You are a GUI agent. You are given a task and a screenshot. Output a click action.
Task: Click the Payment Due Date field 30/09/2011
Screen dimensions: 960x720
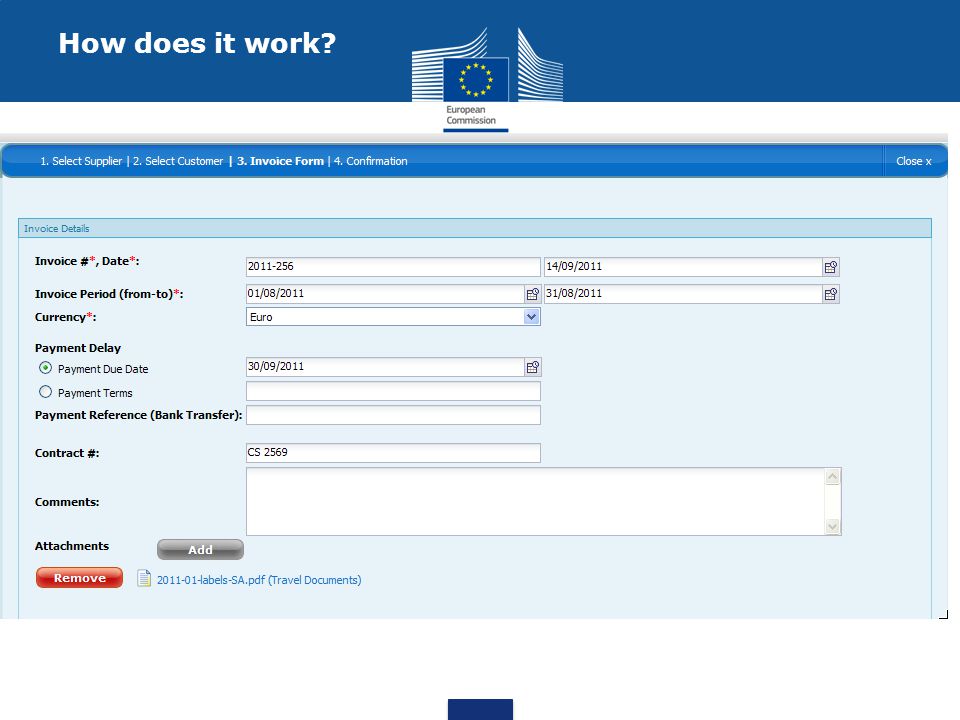[x=385, y=367]
